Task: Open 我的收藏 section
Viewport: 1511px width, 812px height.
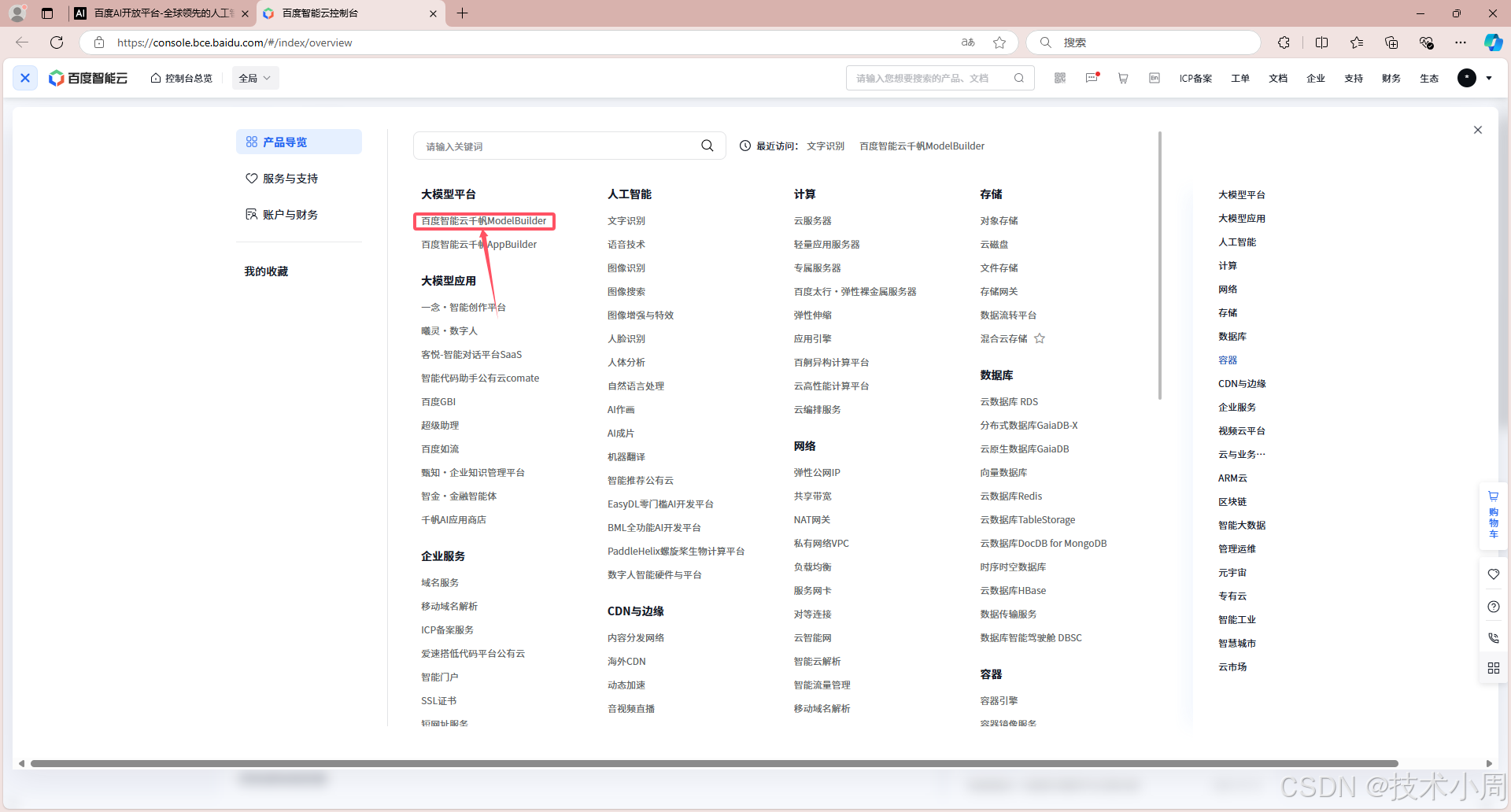Action: (x=266, y=271)
